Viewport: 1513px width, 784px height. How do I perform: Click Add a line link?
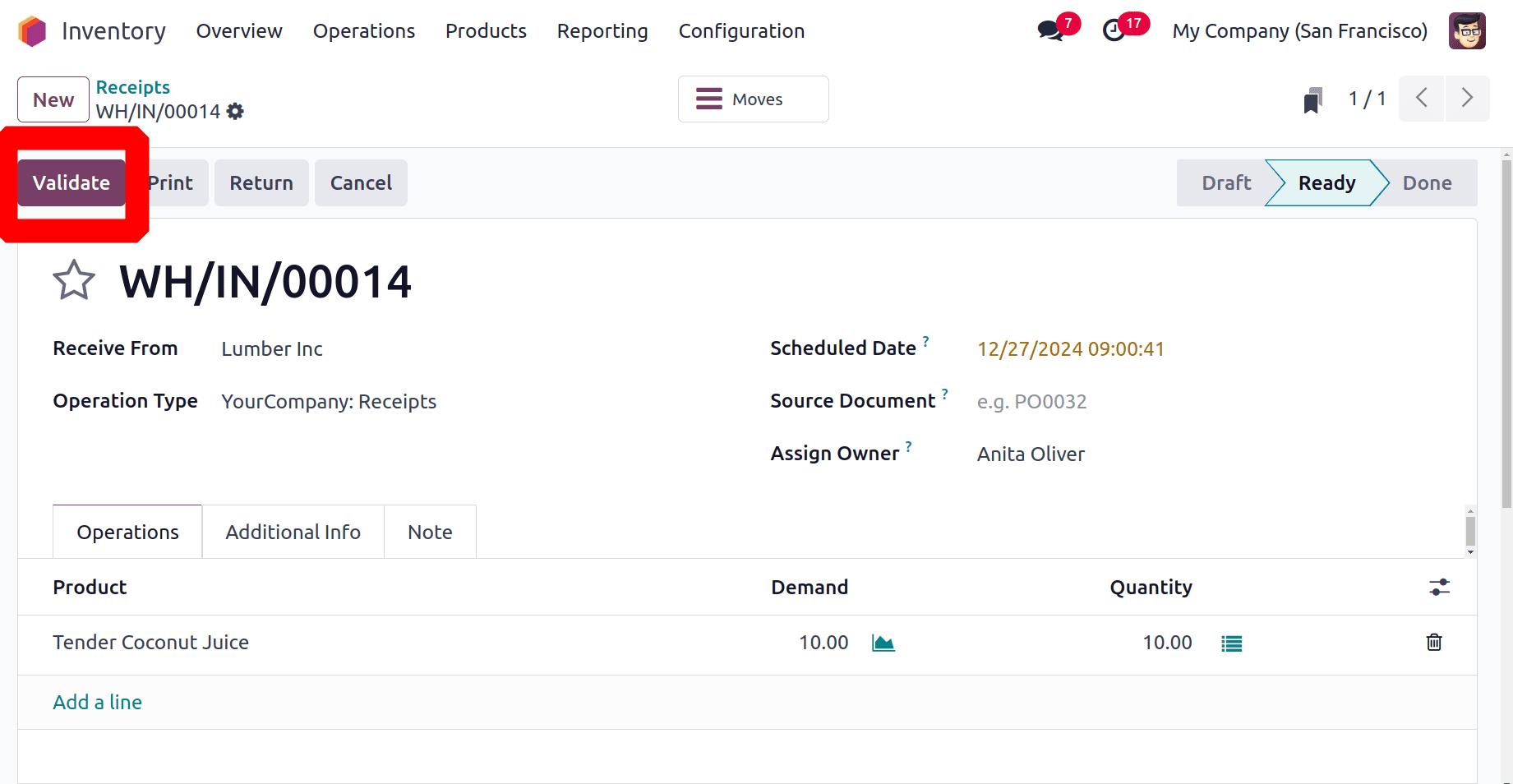pos(98,702)
